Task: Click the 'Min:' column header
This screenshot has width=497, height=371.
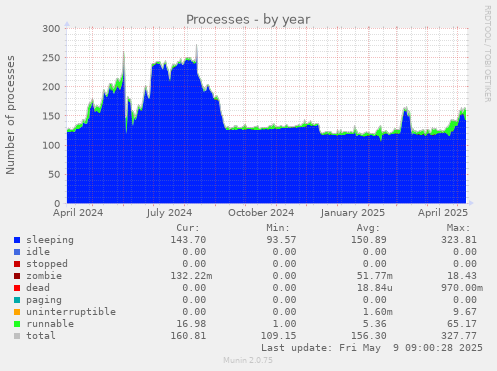Action: pyautogui.click(x=278, y=228)
